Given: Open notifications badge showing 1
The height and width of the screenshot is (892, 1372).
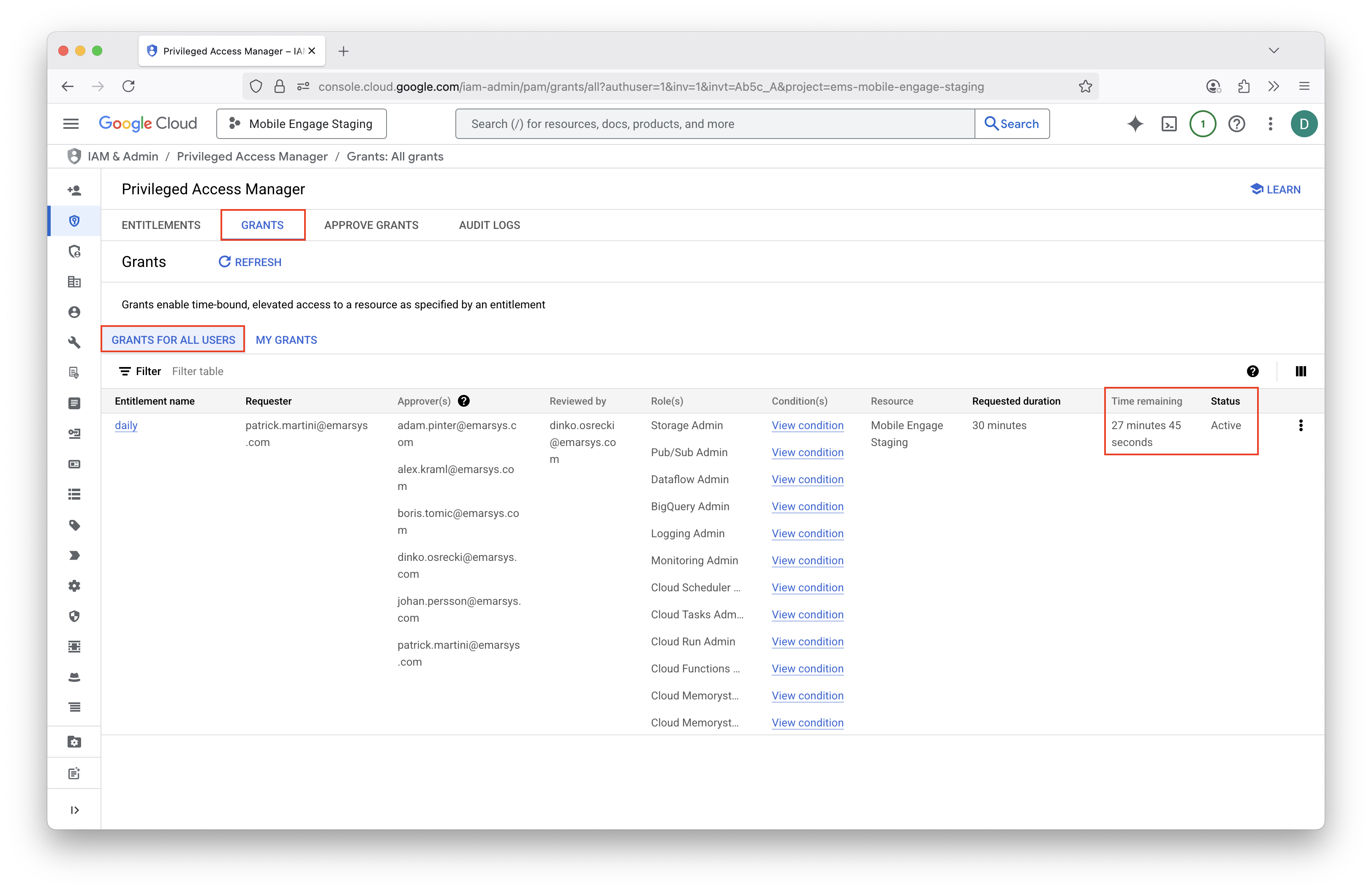Looking at the screenshot, I should pos(1203,124).
